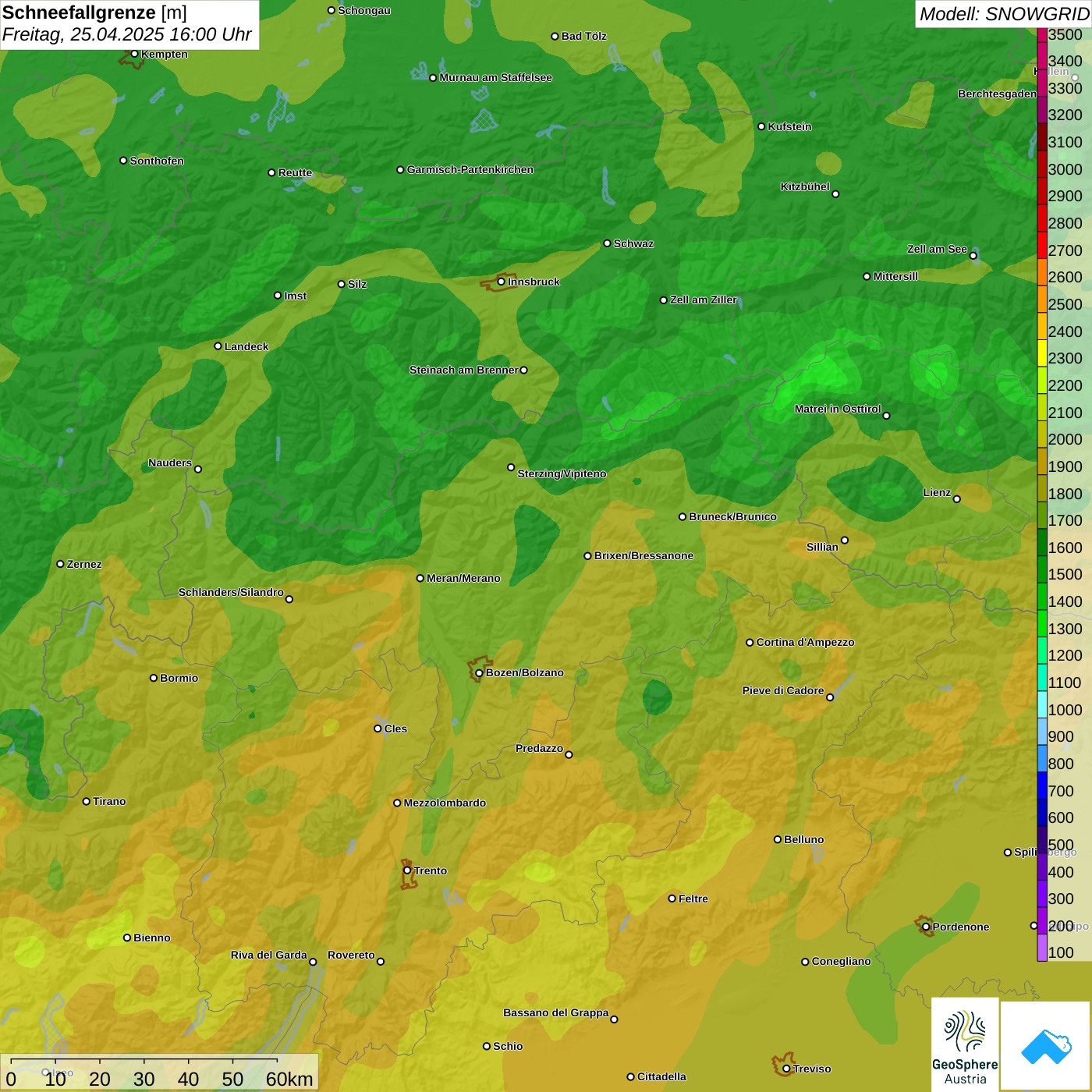Click the Bassano del Grappa label
This screenshot has width=1092, height=1092.
(x=556, y=1012)
